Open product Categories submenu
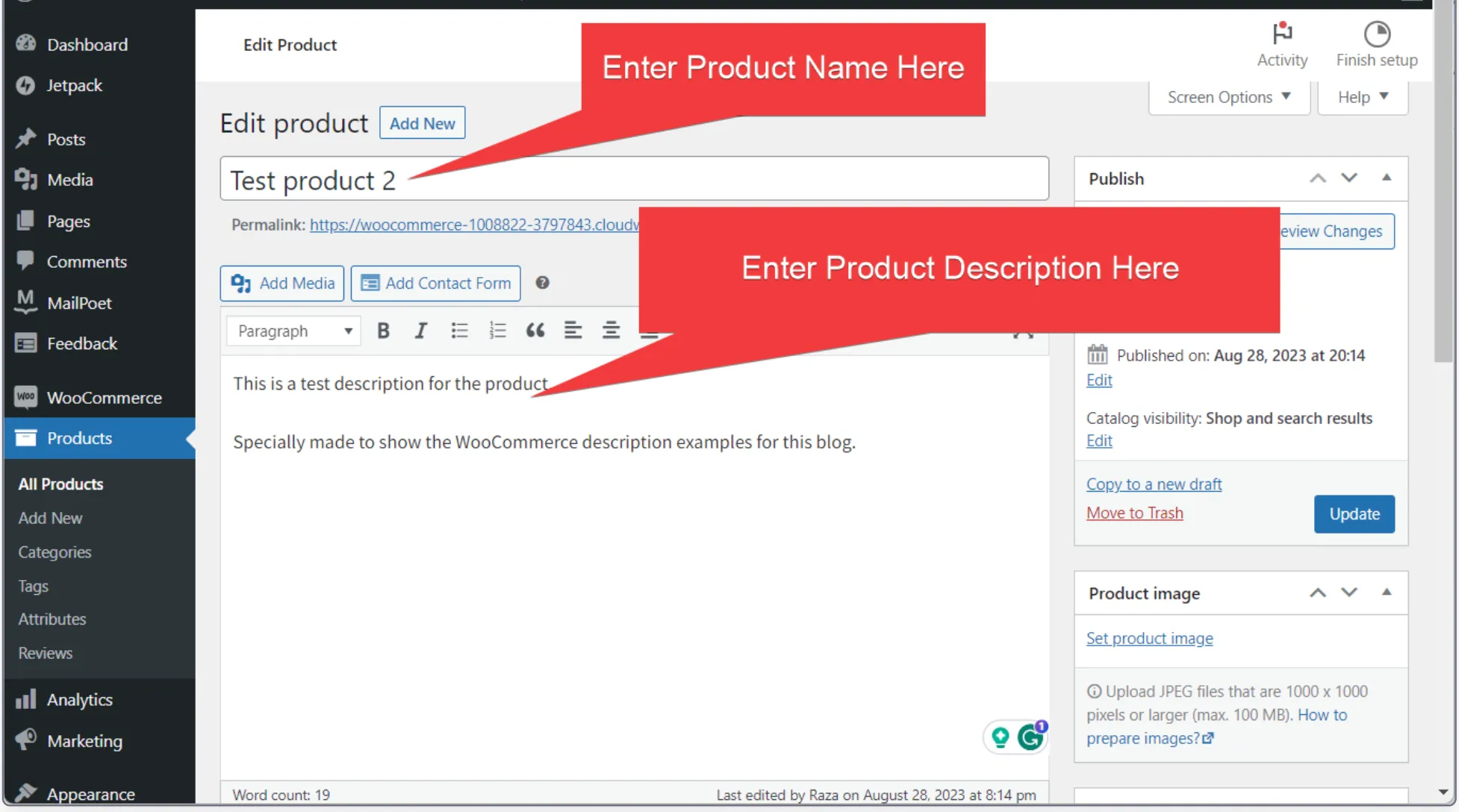This screenshot has height=812, width=1459. [x=55, y=552]
